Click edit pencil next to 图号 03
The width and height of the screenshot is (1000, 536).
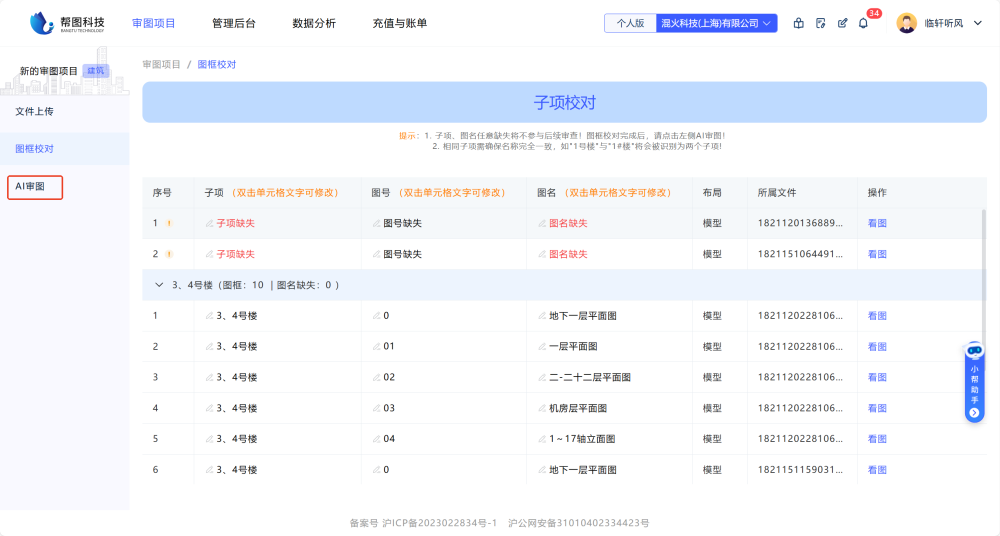376,408
